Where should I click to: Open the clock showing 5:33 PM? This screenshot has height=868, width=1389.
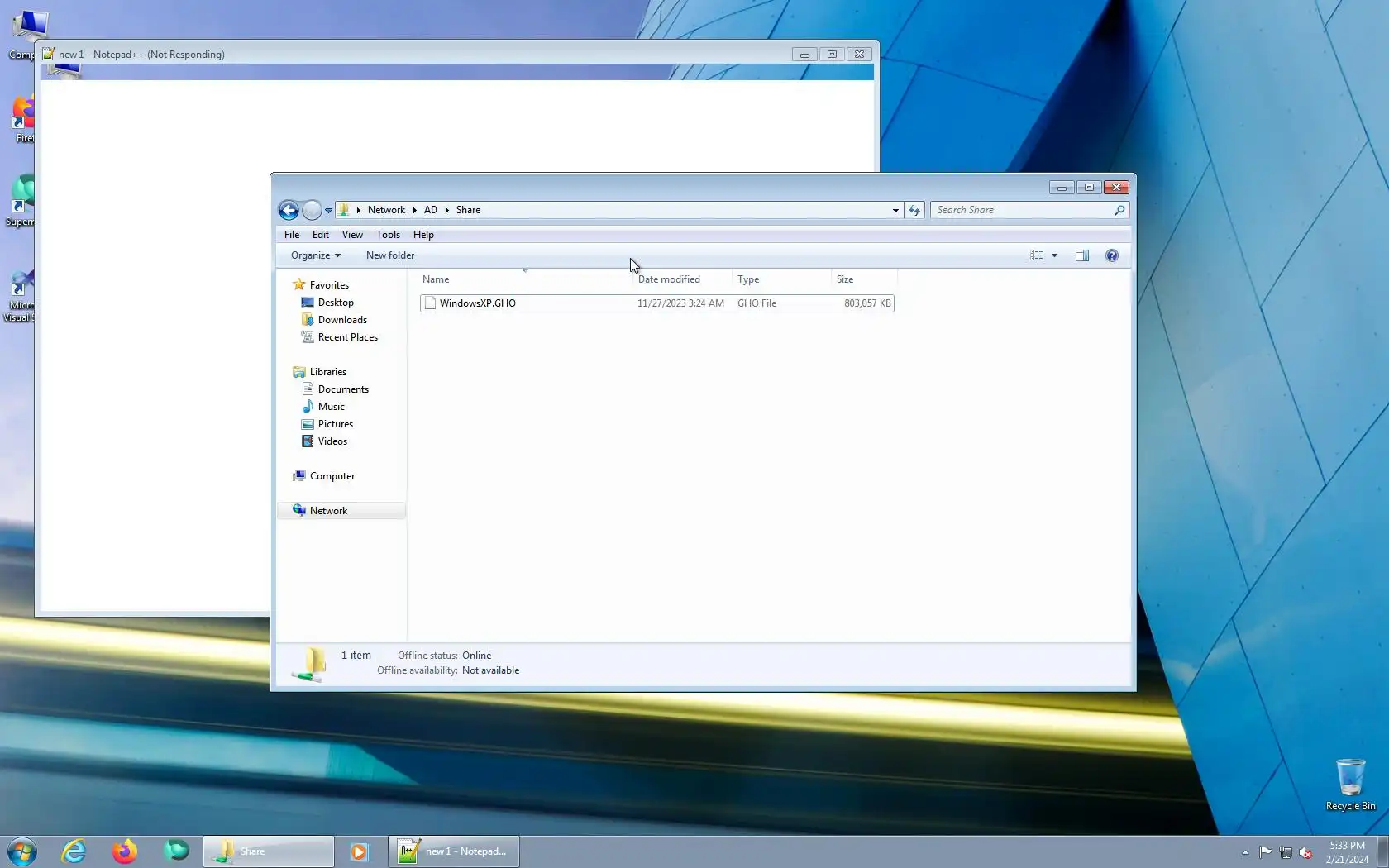[1347, 852]
